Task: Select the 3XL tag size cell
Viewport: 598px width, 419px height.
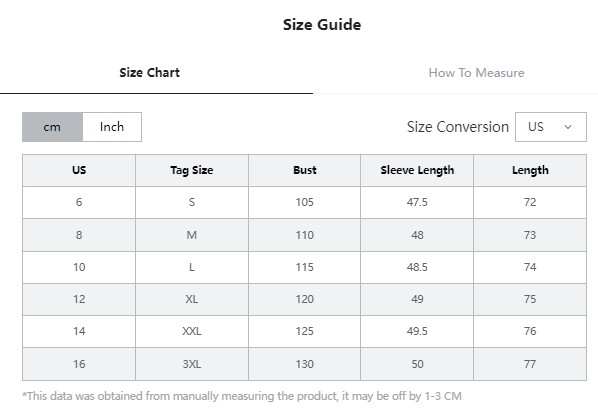Action: (x=192, y=364)
